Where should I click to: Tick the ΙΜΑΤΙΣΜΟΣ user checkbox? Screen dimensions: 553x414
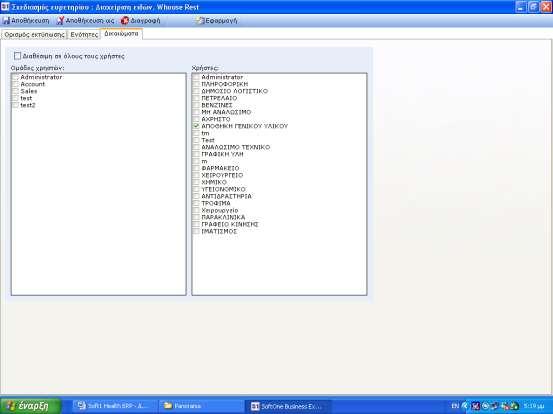196,231
